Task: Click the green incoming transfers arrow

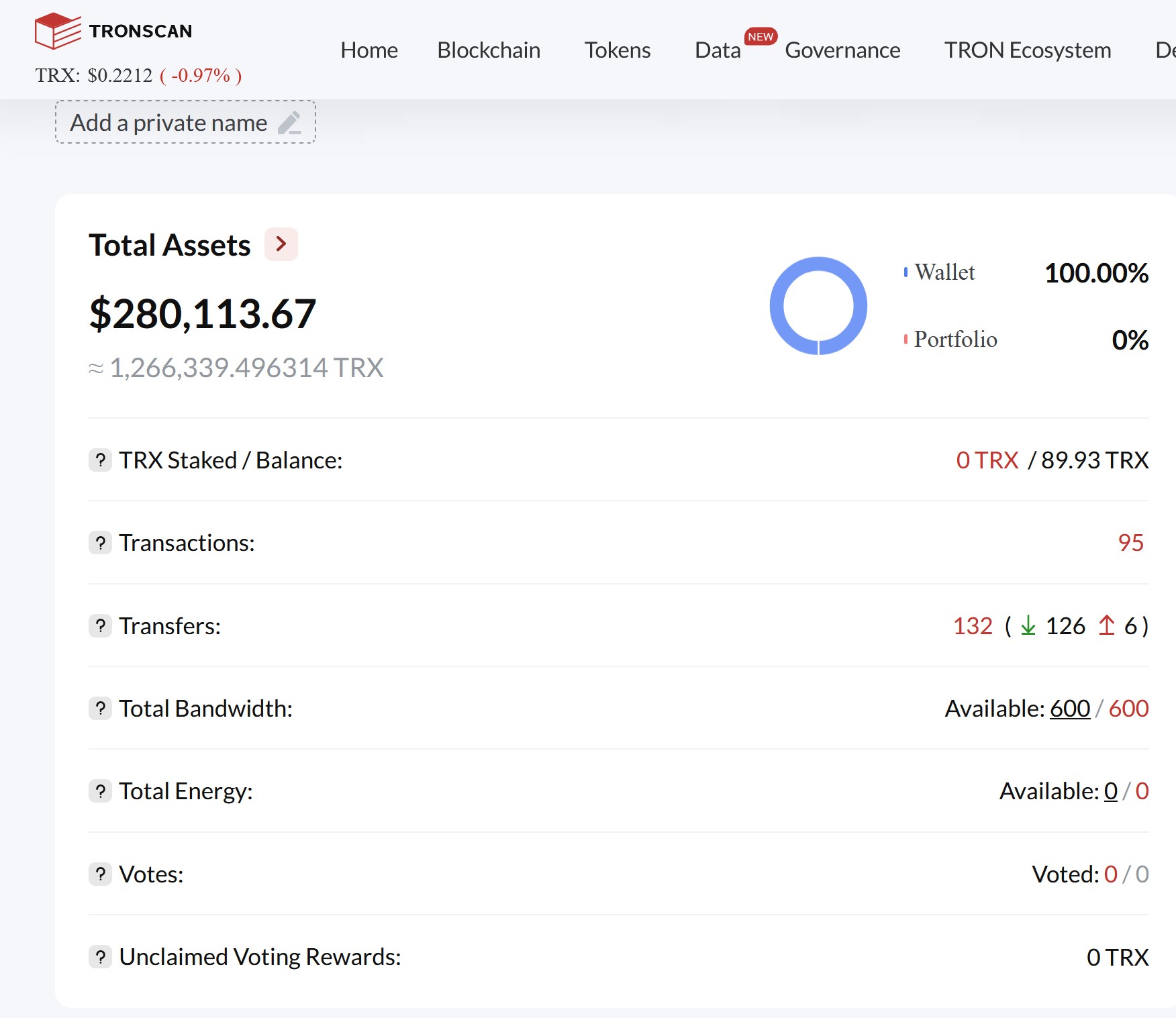Action: point(1028,626)
